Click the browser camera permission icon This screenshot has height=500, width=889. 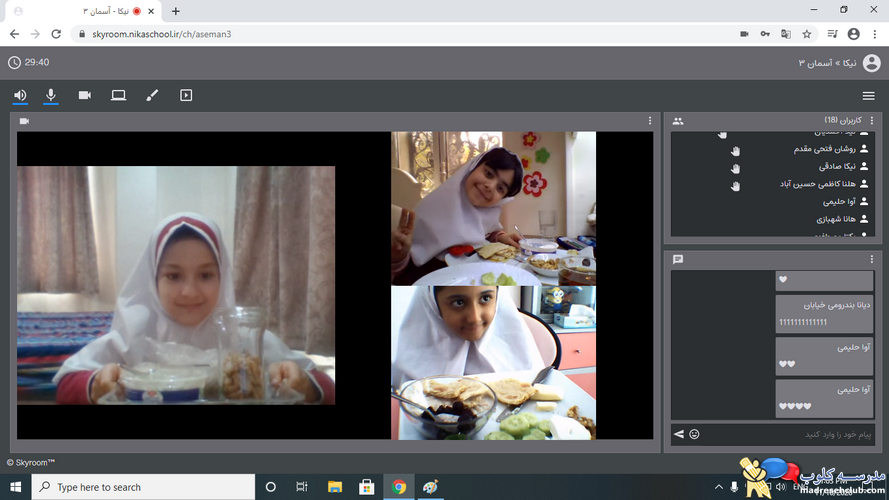[x=744, y=34]
